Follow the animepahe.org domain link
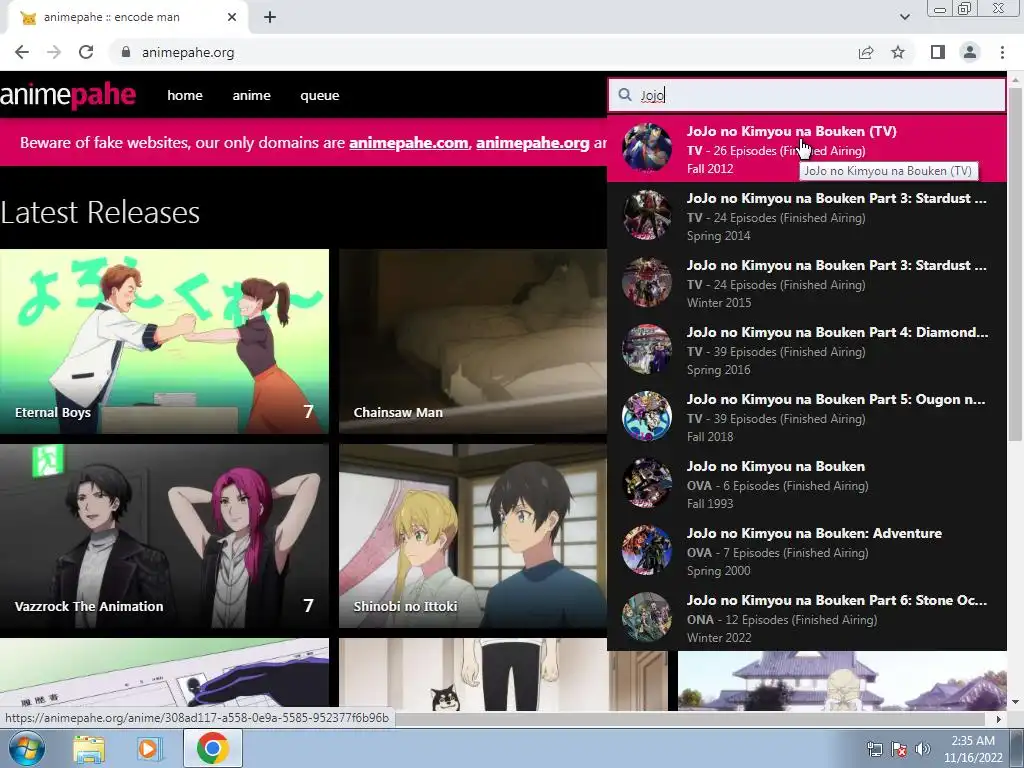The image size is (1024, 768). [532, 142]
